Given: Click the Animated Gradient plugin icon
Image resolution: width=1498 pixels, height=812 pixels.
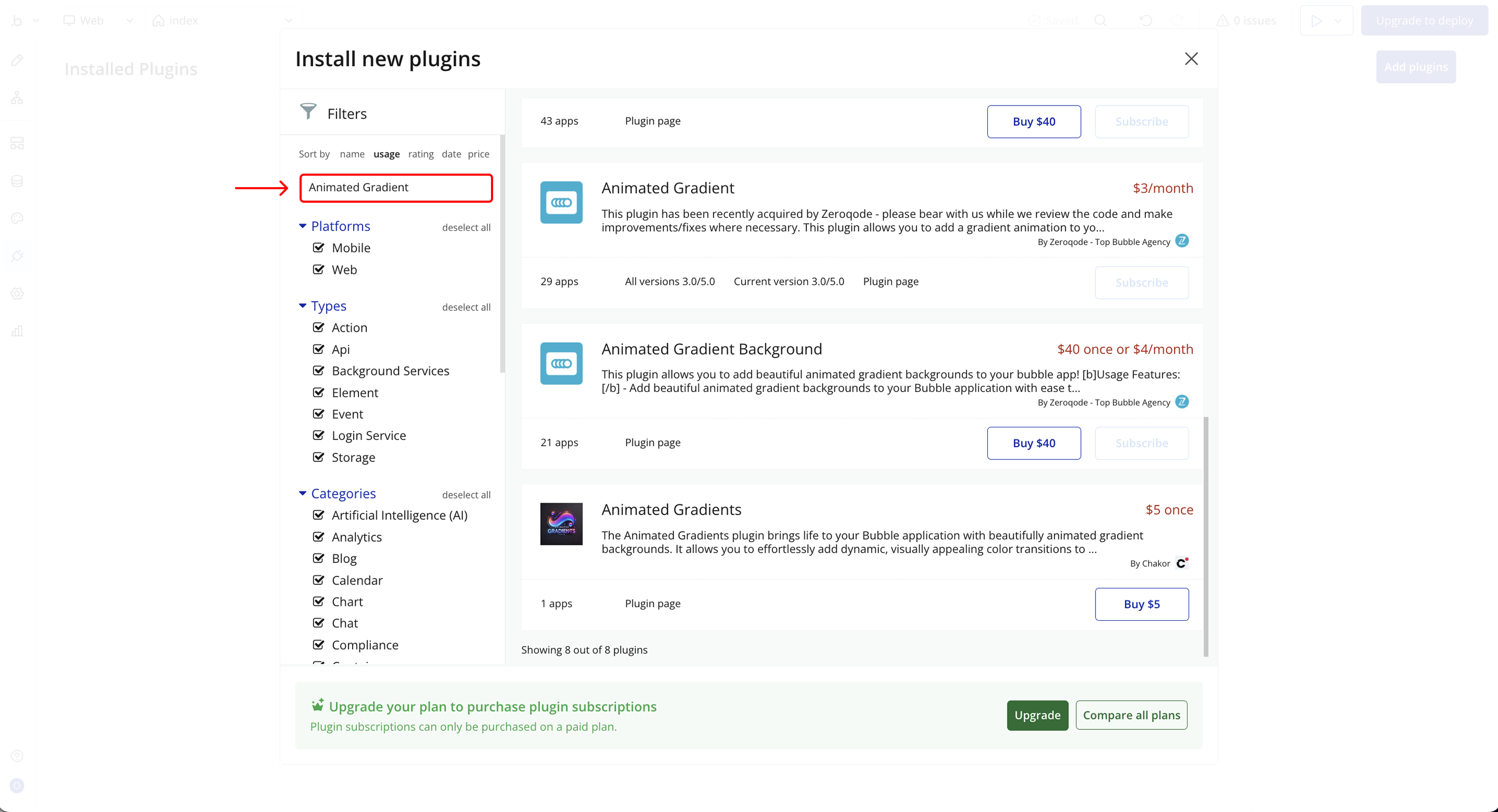Looking at the screenshot, I should click(561, 202).
